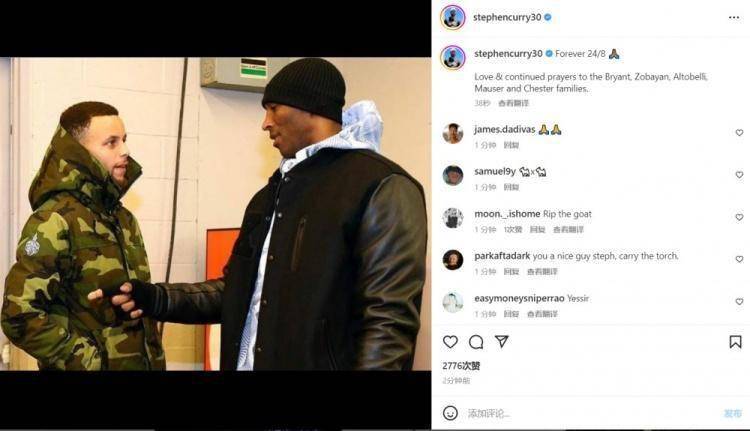Show translation of the post caption

(x=513, y=103)
